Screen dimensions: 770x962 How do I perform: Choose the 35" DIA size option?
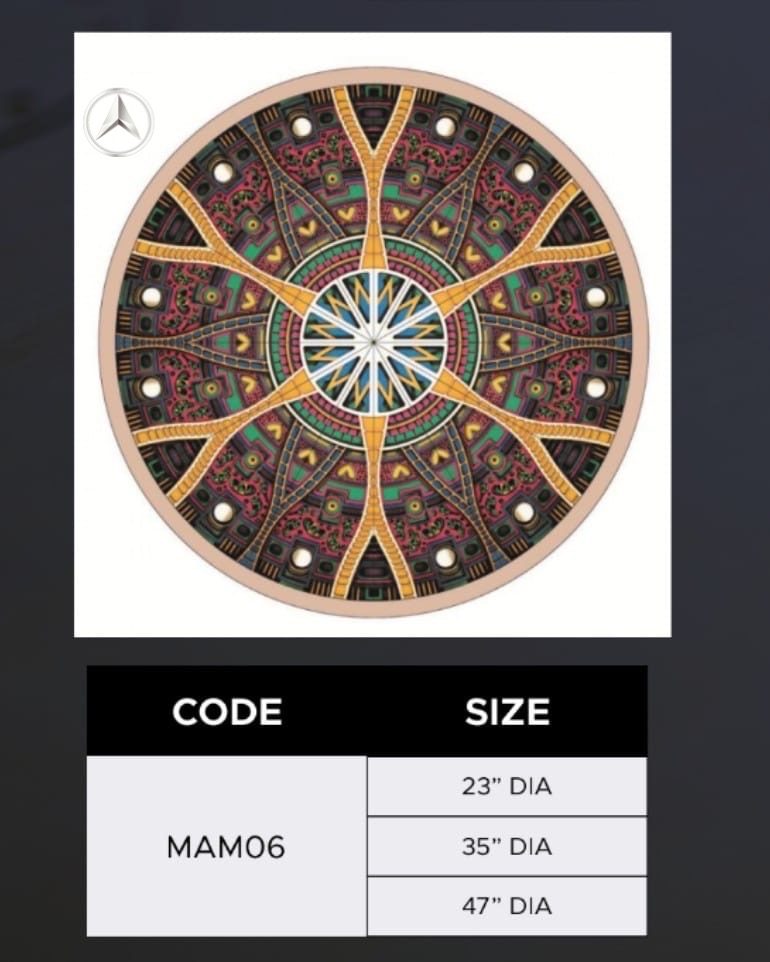pos(507,846)
